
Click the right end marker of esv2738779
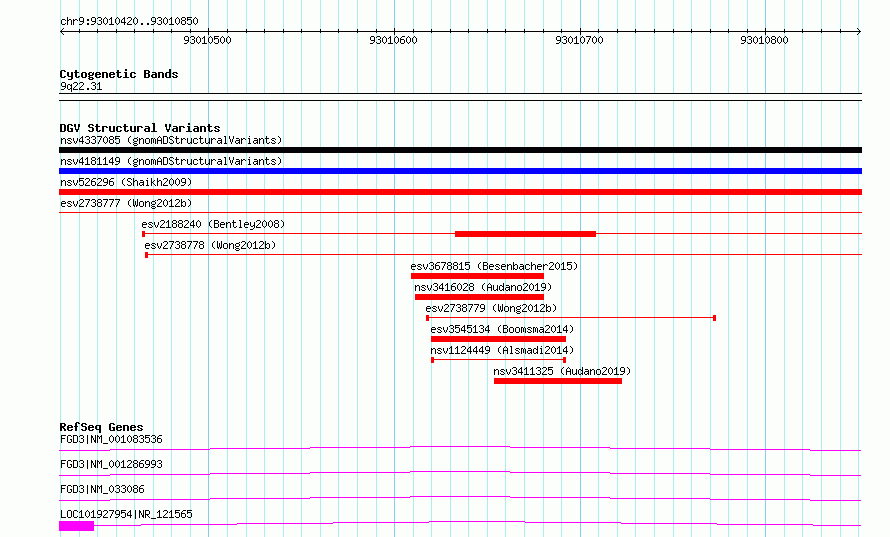coord(714,318)
